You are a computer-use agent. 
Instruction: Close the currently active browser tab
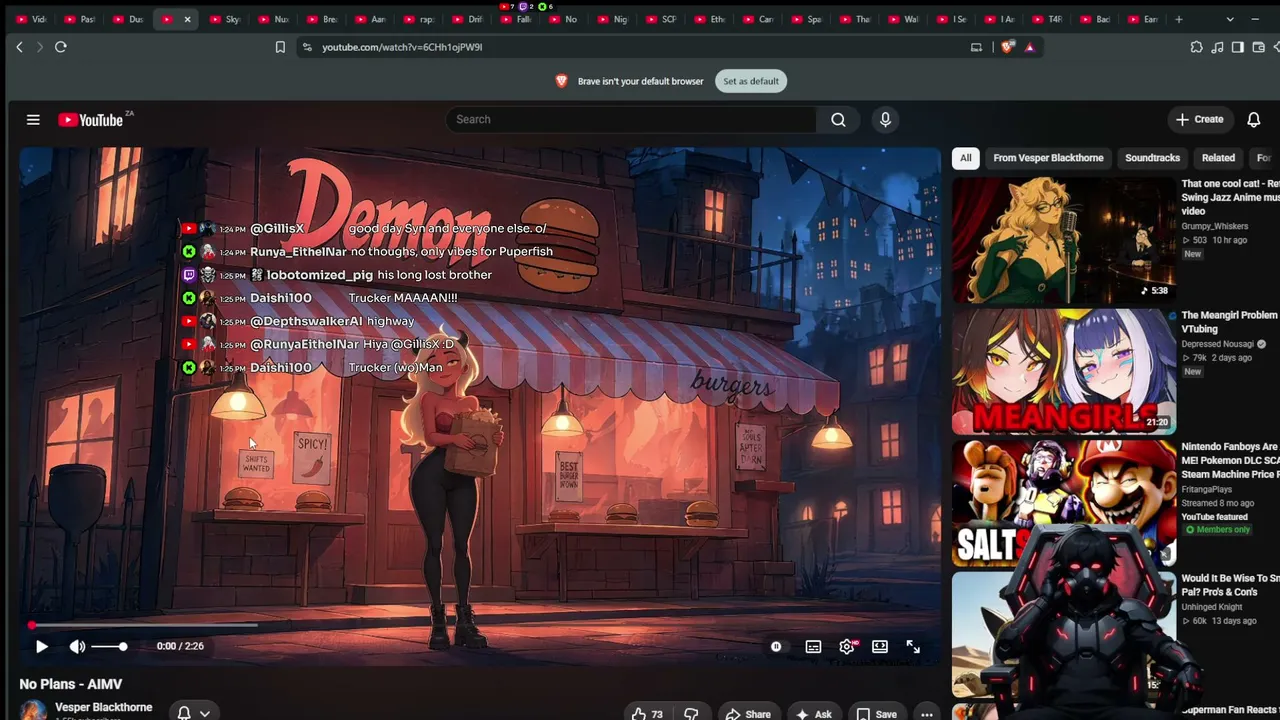point(187,19)
